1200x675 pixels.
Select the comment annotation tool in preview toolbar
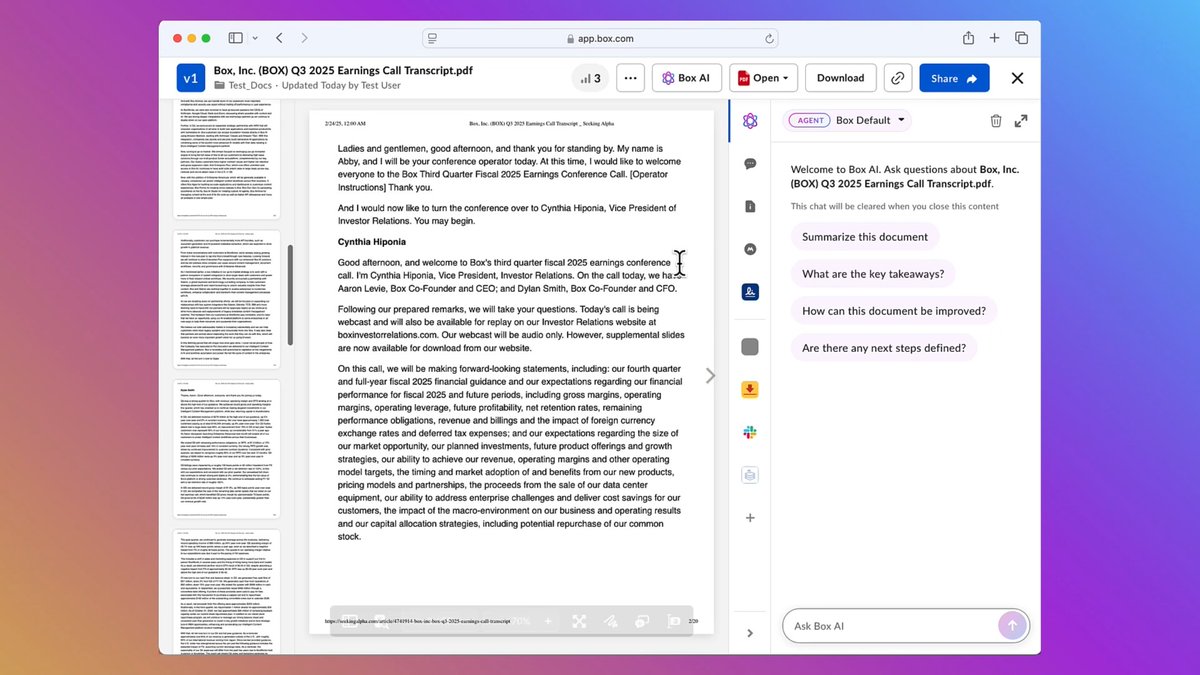tap(644, 621)
